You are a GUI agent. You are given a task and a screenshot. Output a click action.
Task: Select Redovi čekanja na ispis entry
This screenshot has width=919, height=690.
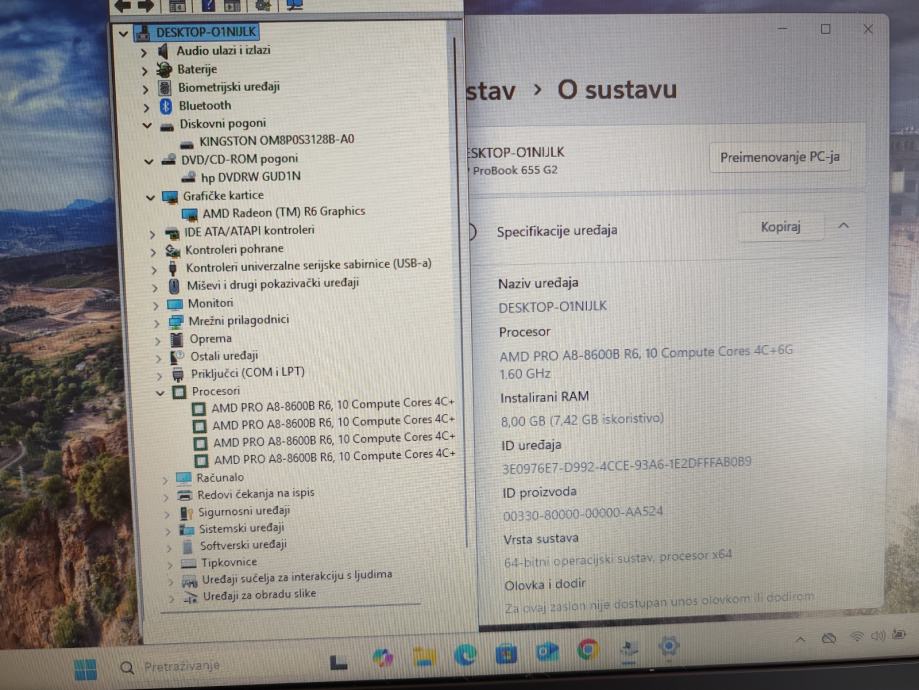click(256, 494)
